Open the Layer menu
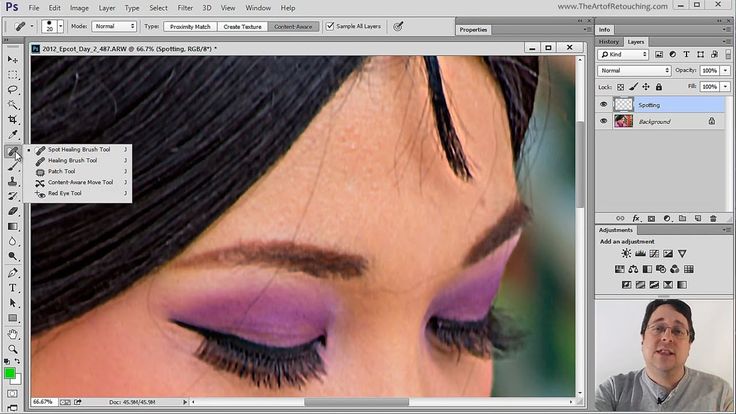Viewport: 736px width, 414px height. [x=107, y=8]
